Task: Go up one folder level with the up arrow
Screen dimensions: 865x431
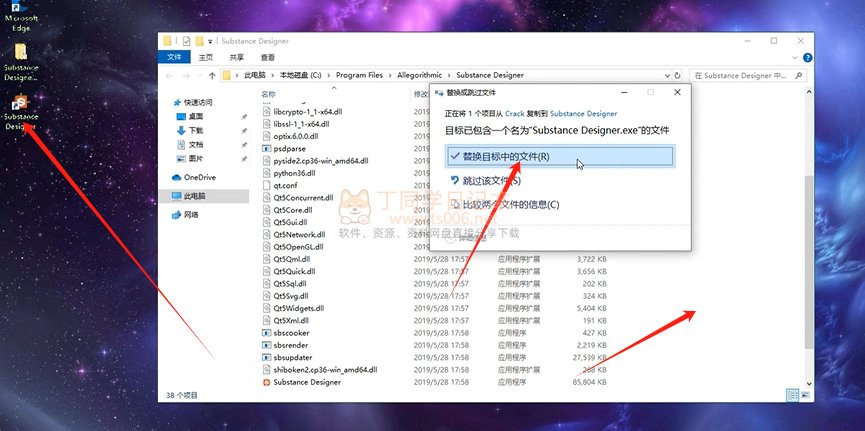Action: [212, 76]
